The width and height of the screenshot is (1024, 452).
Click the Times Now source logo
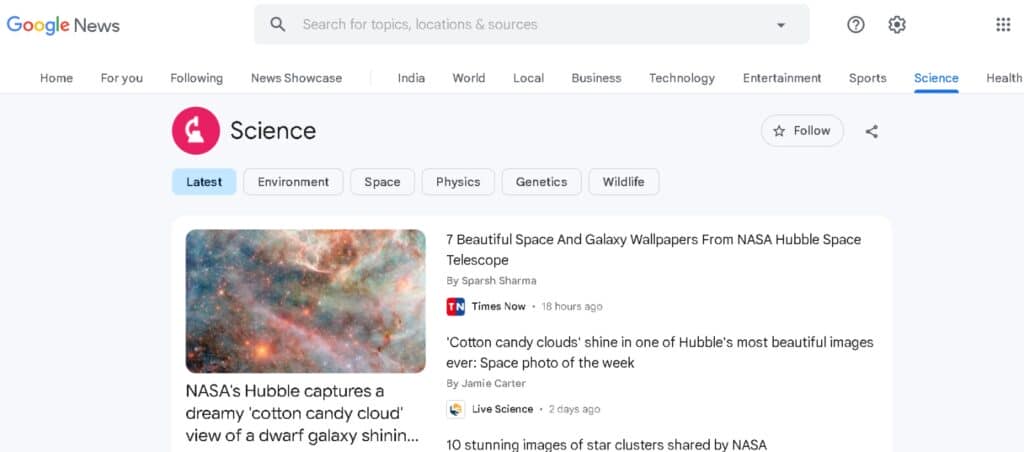click(x=456, y=307)
